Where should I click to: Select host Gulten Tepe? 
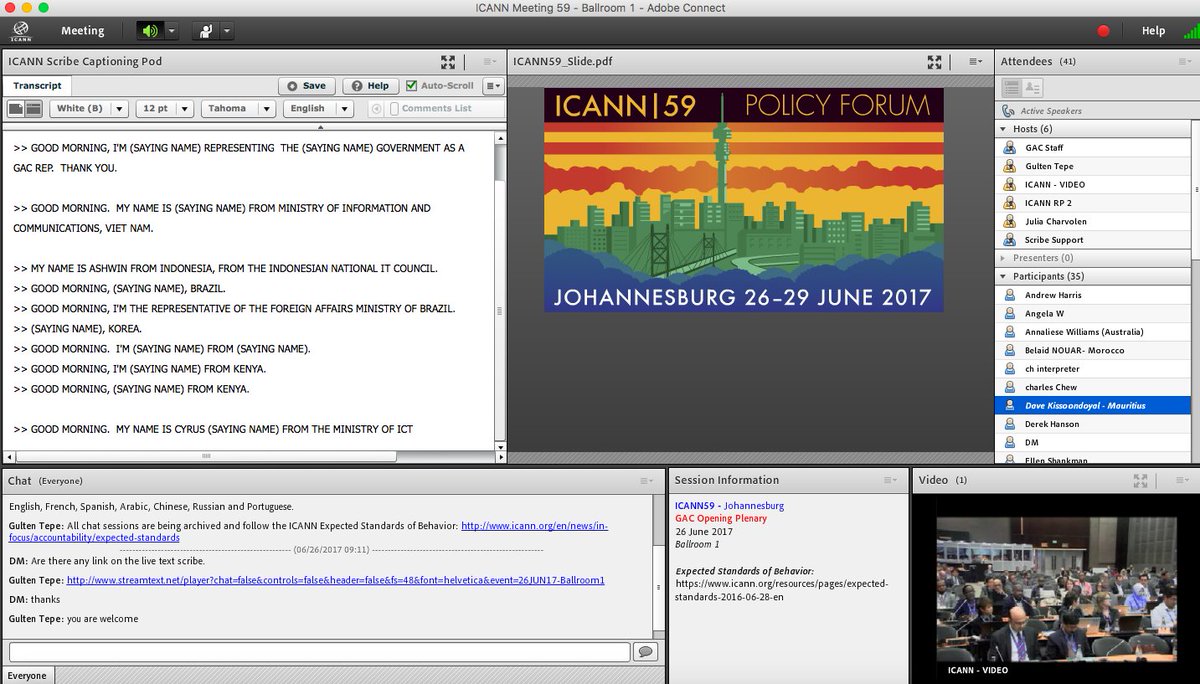point(1093,166)
